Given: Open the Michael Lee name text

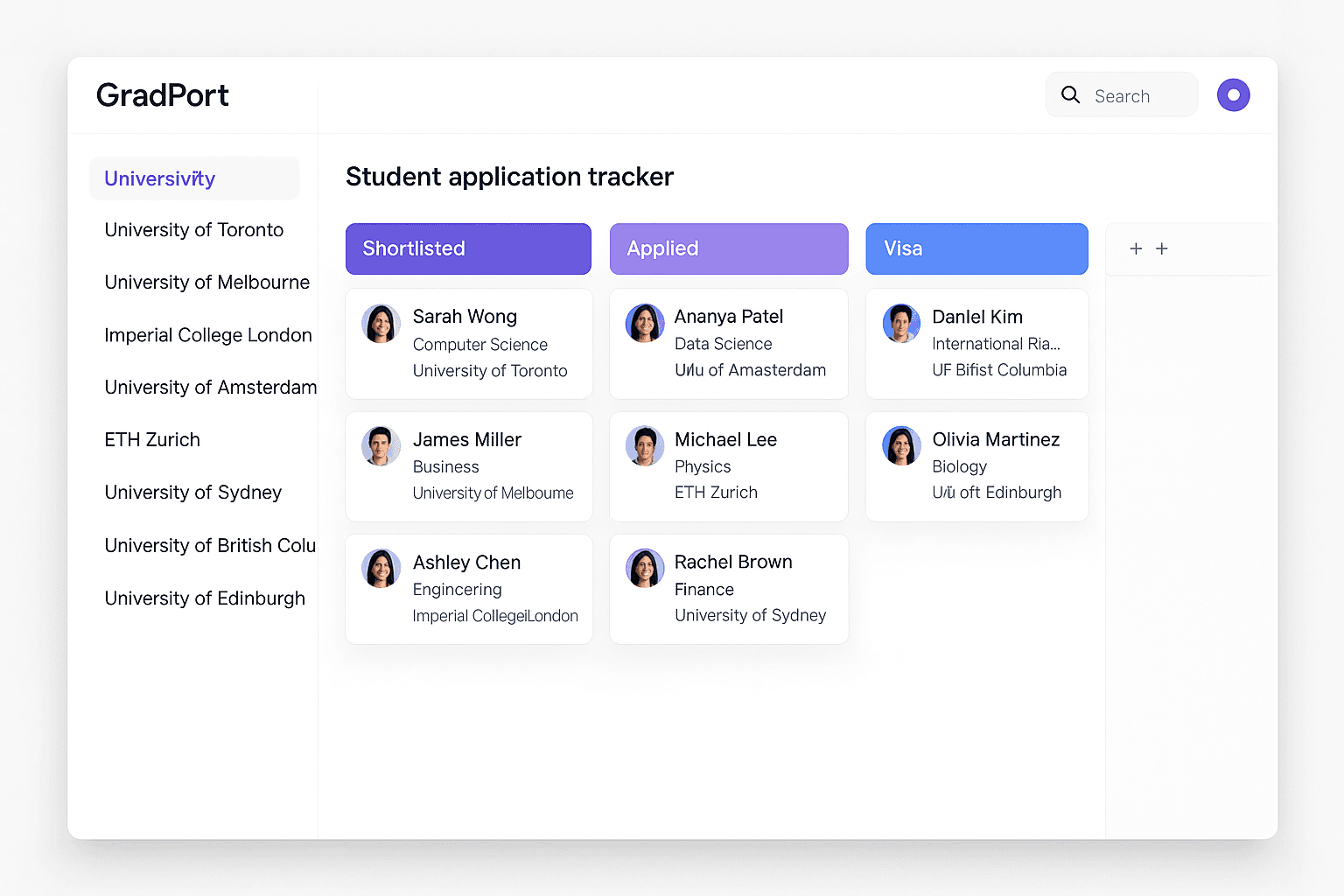Looking at the screenshot, I should click(x=725, y=439).
